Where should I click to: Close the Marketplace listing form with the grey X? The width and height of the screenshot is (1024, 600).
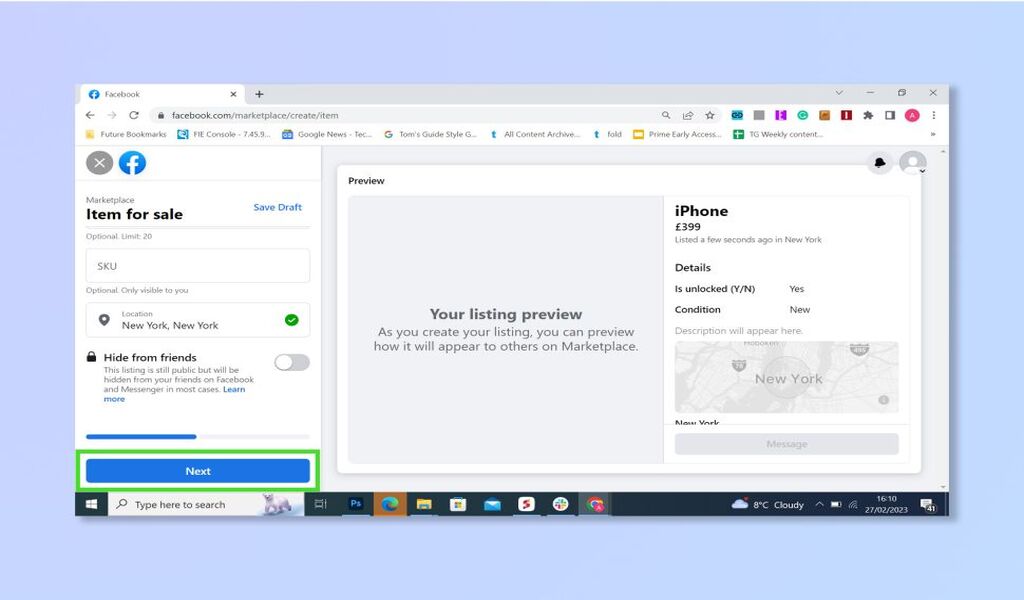(x=99, y=163)
